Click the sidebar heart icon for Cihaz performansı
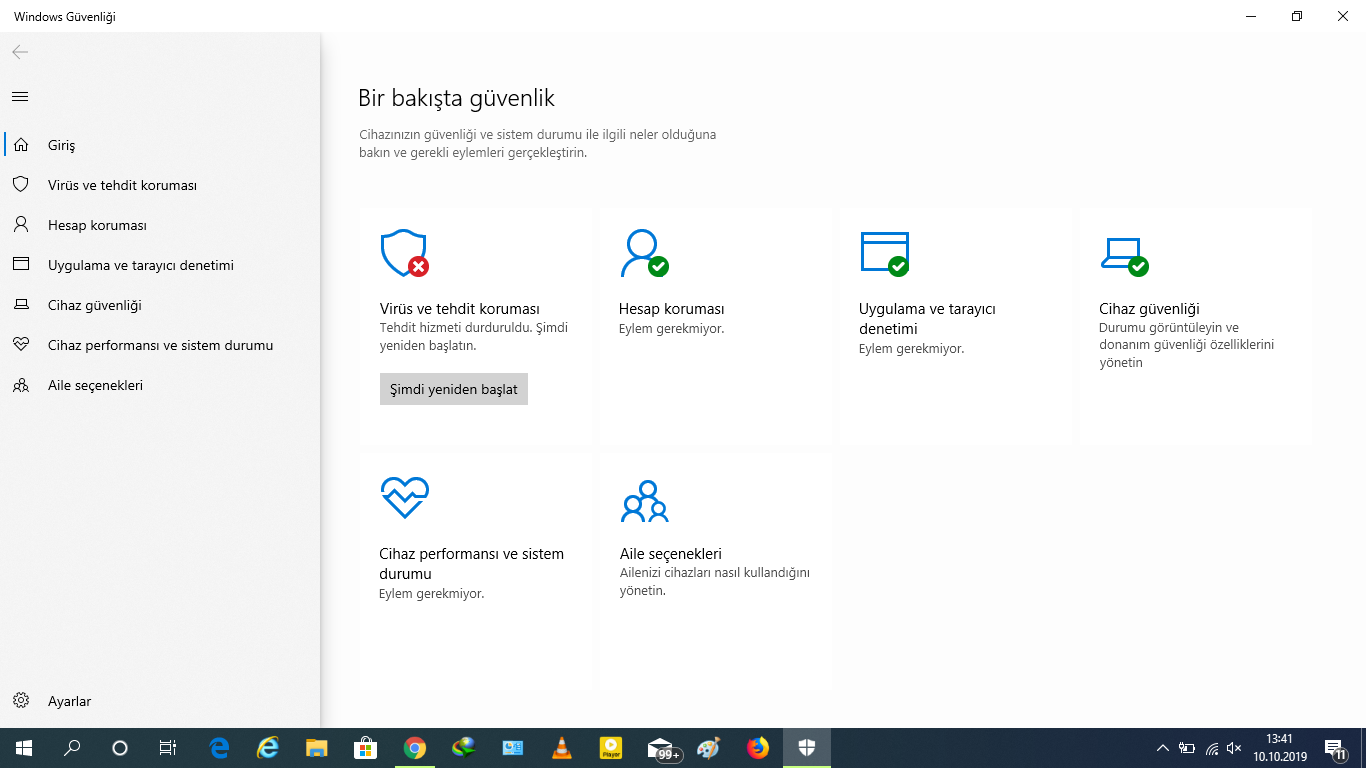This screenshot has width=1366, height=768. point(21,345)
